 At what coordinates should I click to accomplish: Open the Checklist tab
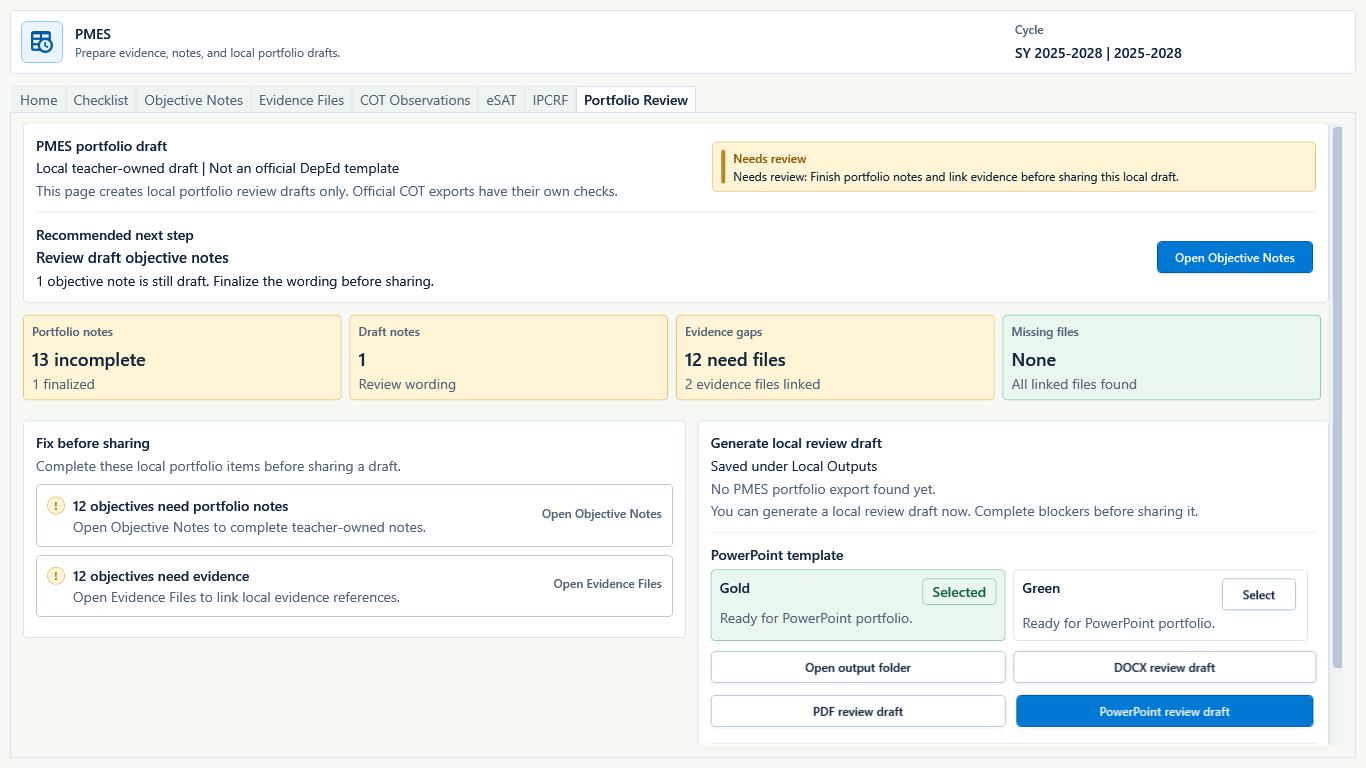point(101,100)
